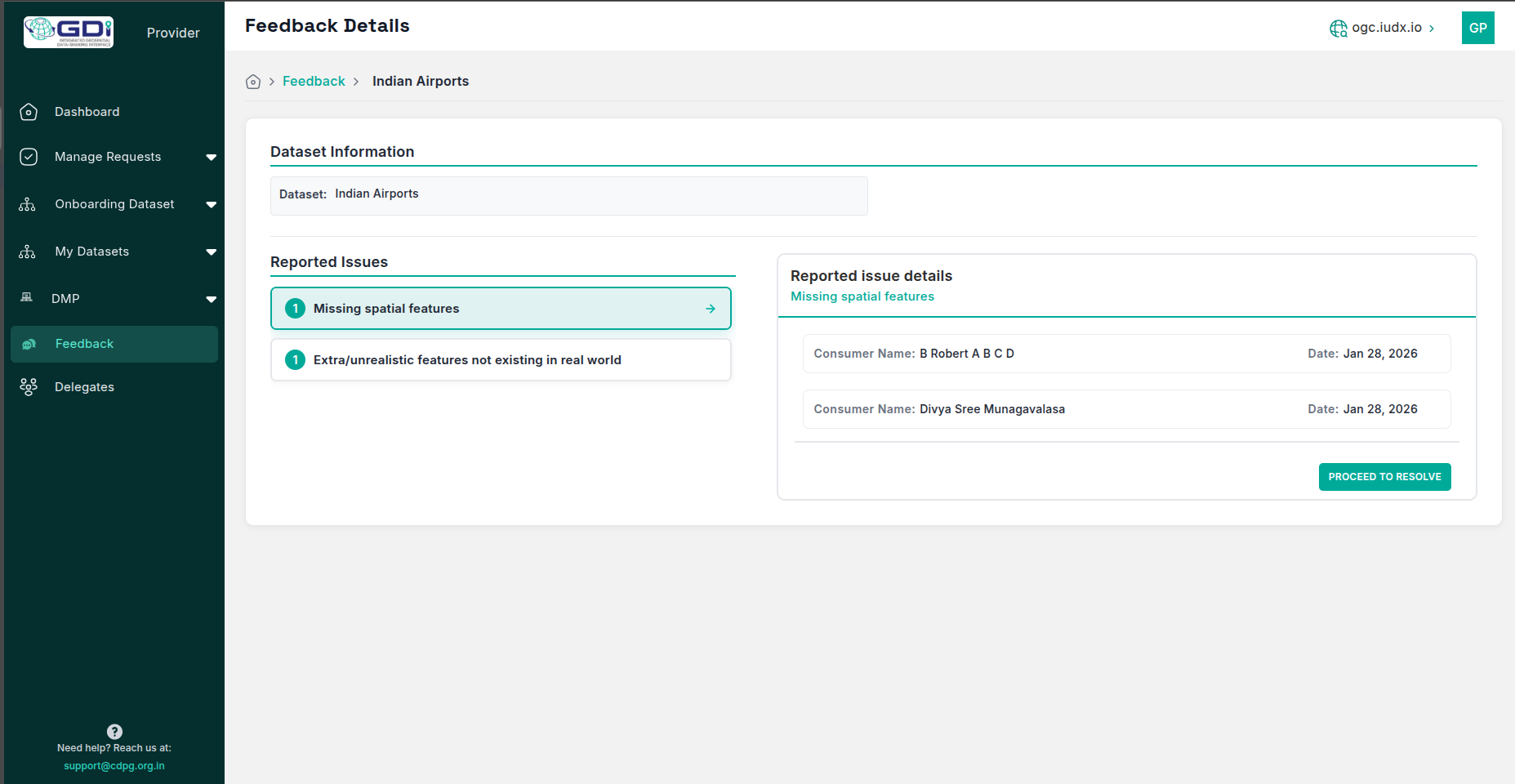The image size is (1515, 784).
Task: Click the Manage Requests checkmark icon
Action: click(29, 157)
